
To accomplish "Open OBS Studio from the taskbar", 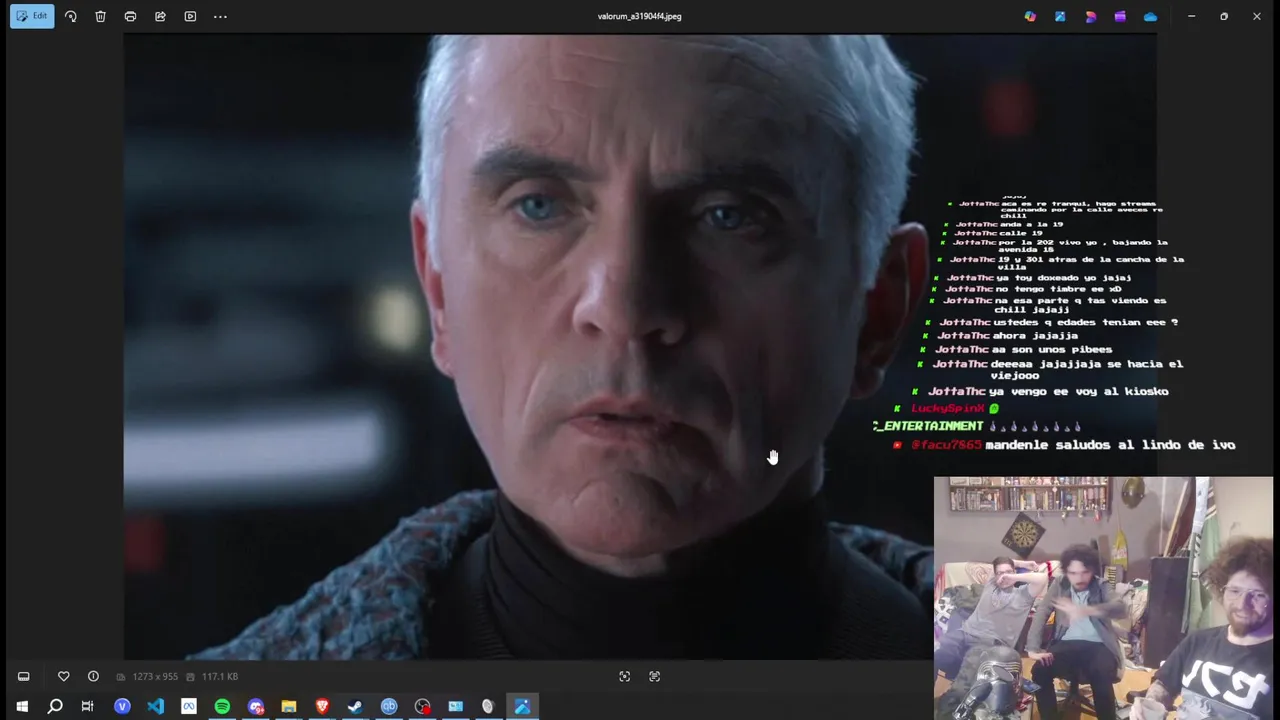I will click(422, 706).
